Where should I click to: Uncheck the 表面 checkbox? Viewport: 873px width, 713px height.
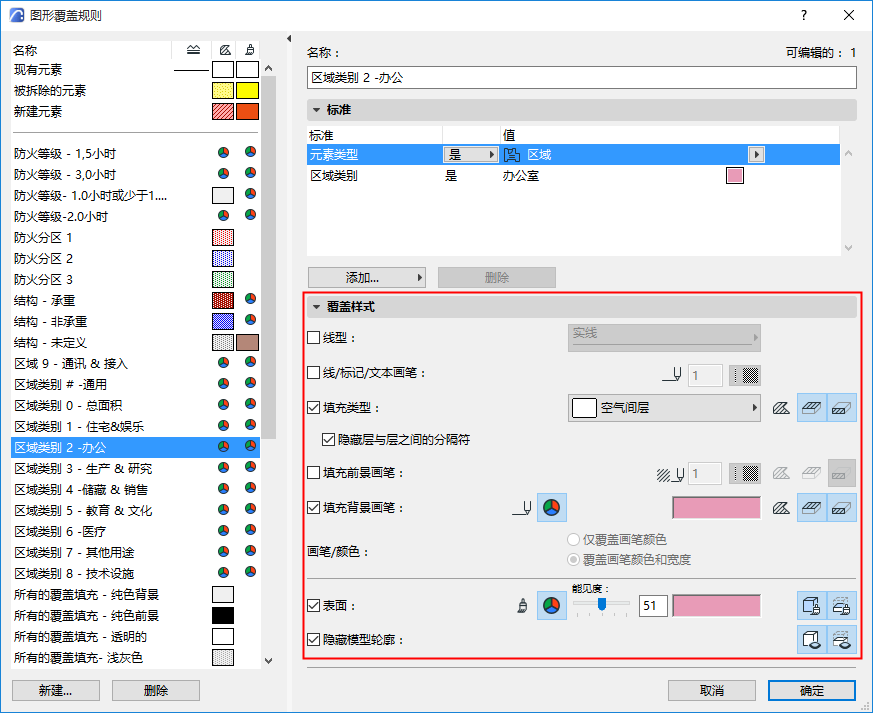click(x=313, y=606)
